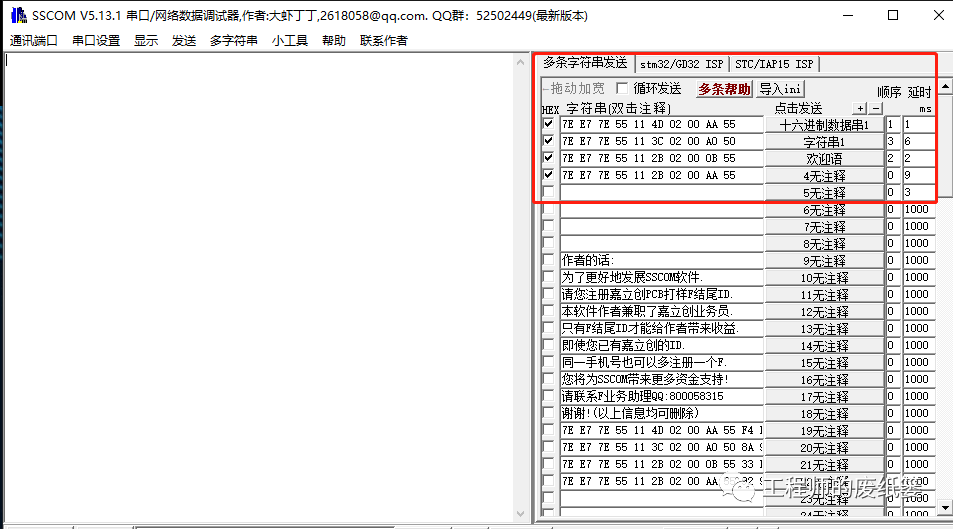Minimize the SSCOM window
The height and width of the screenshot is (529, 953).
(848, 15)
